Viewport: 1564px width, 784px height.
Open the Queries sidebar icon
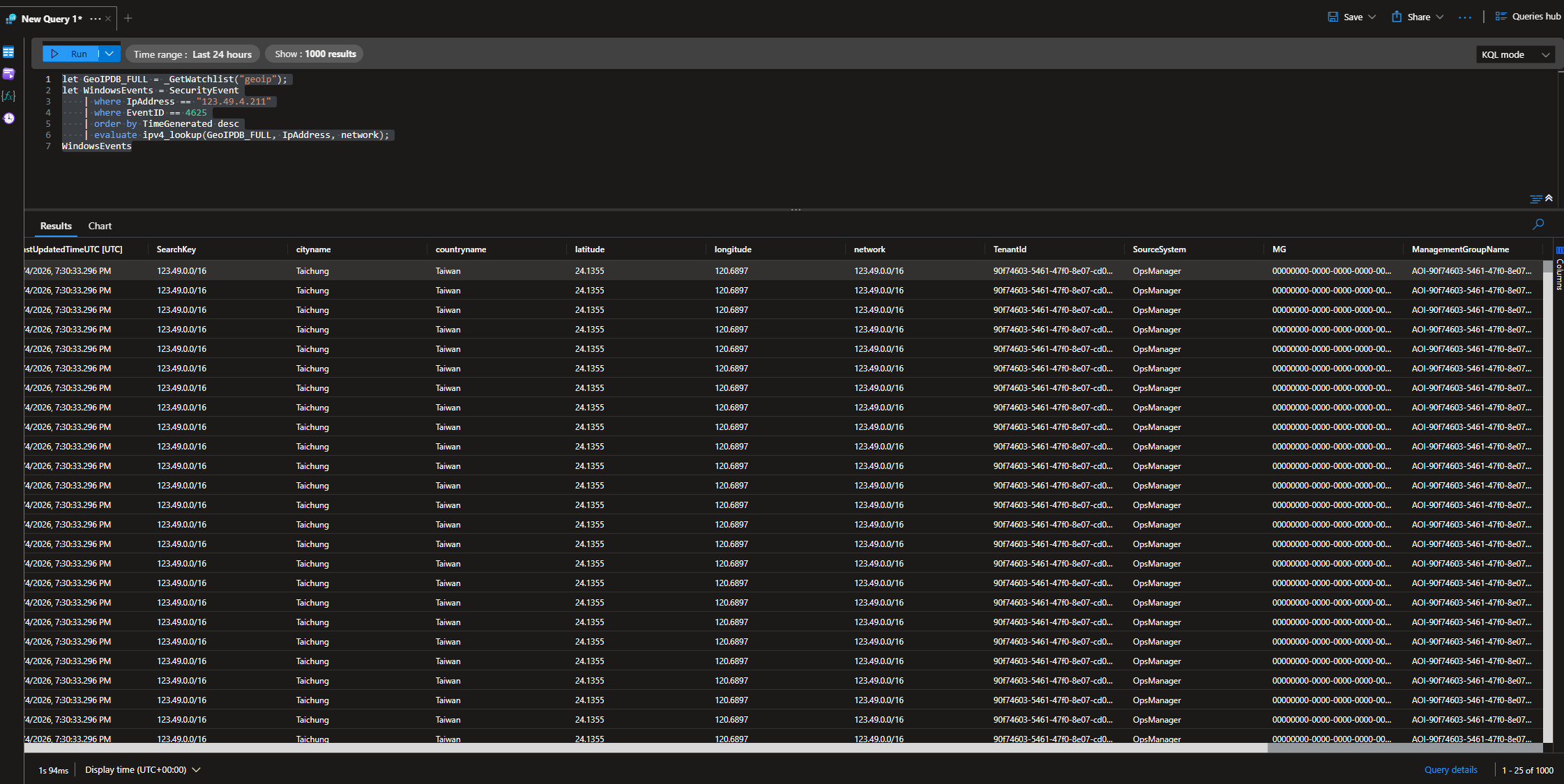coord(8,74)
